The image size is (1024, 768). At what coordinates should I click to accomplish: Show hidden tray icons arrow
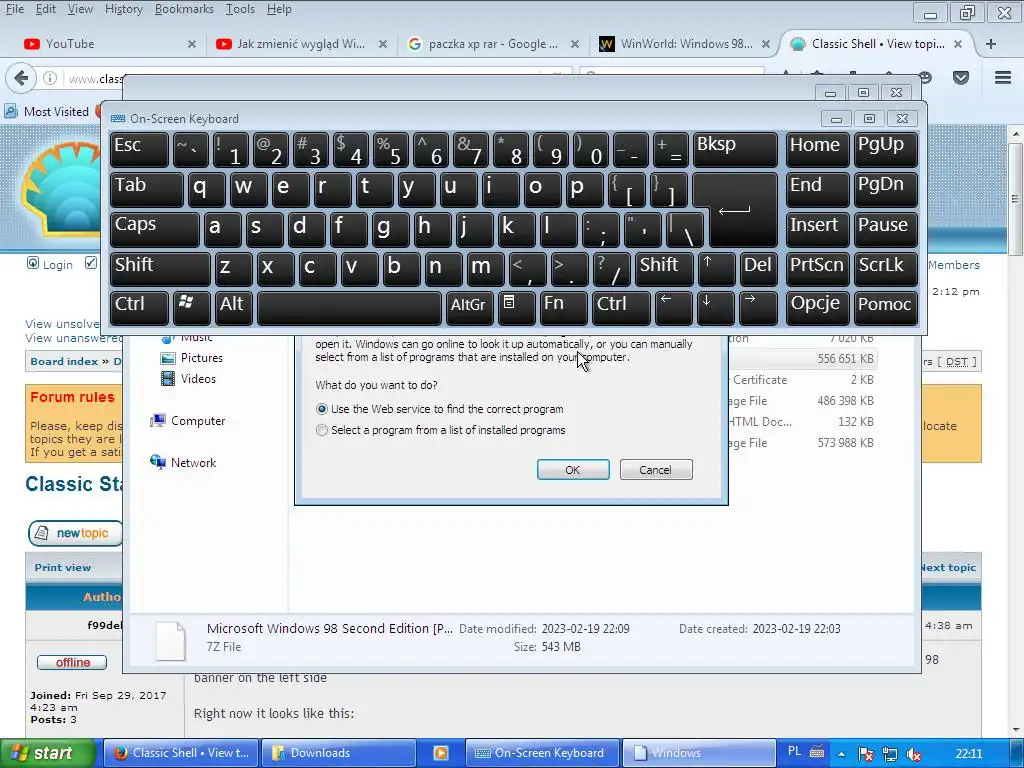(842, 754)
